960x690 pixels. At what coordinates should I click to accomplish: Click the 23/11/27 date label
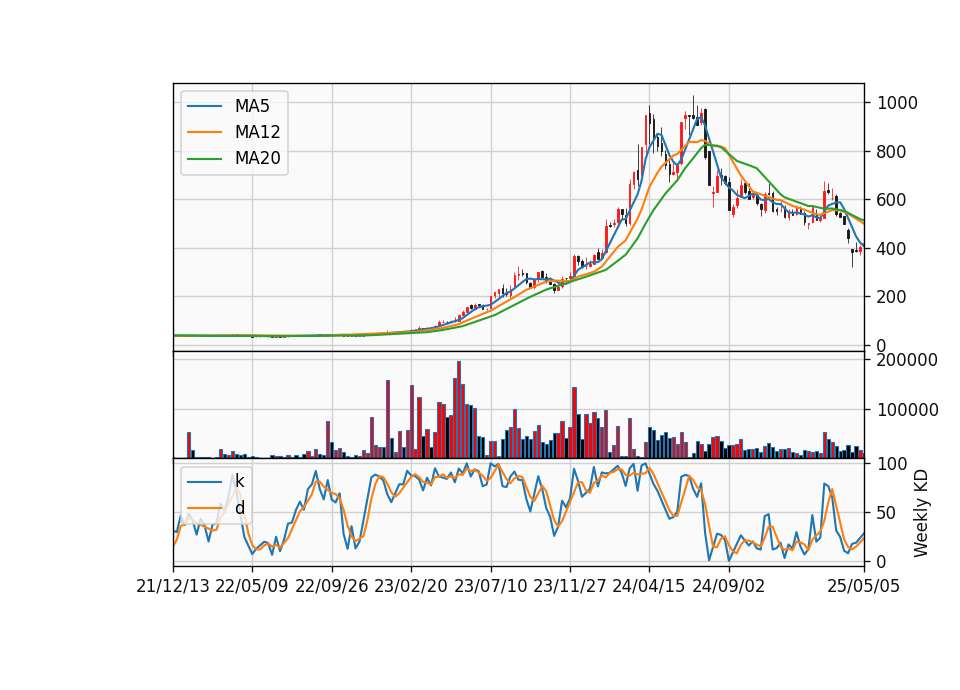pos(569,586)
